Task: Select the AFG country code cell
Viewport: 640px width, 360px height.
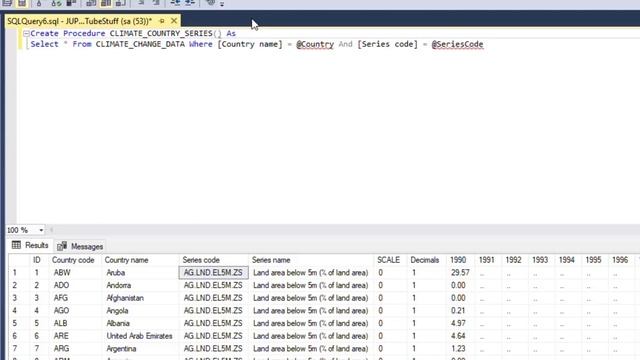Action: click(x=76, y=298)
